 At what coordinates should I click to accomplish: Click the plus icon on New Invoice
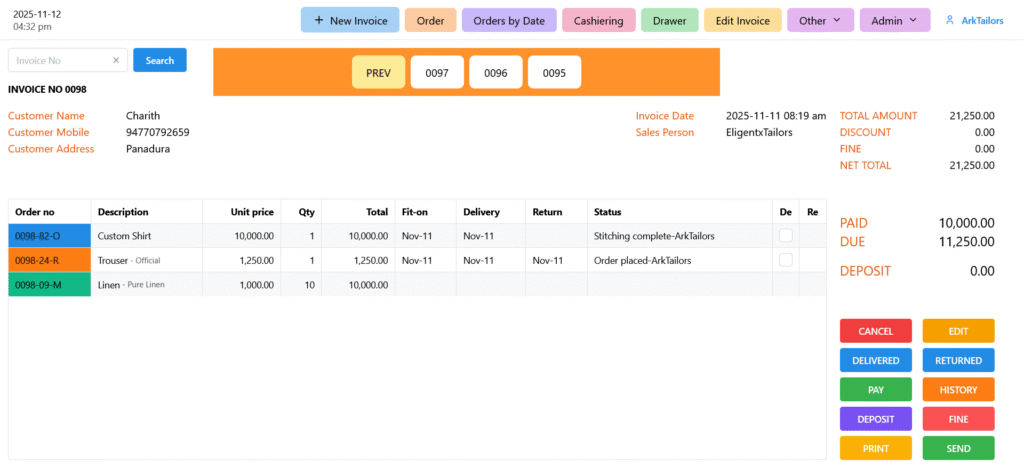click(318, 20)
